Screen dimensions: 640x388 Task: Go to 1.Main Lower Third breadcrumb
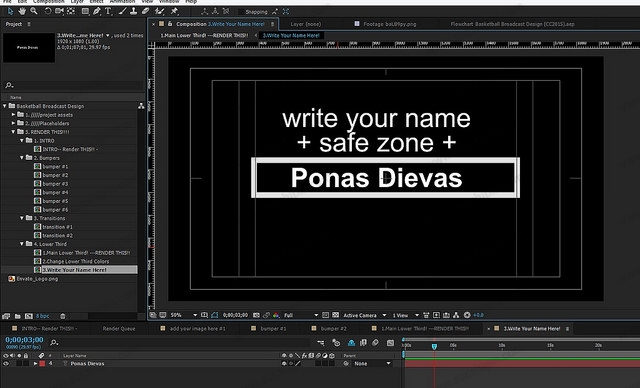[204, 35]
